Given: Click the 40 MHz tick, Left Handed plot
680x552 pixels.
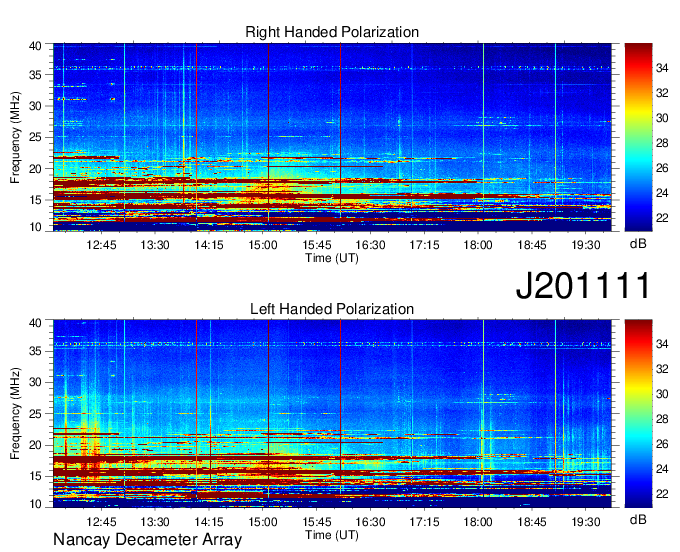Looking at the screenshot, I should pyautogui.click(x=36, y=323).
